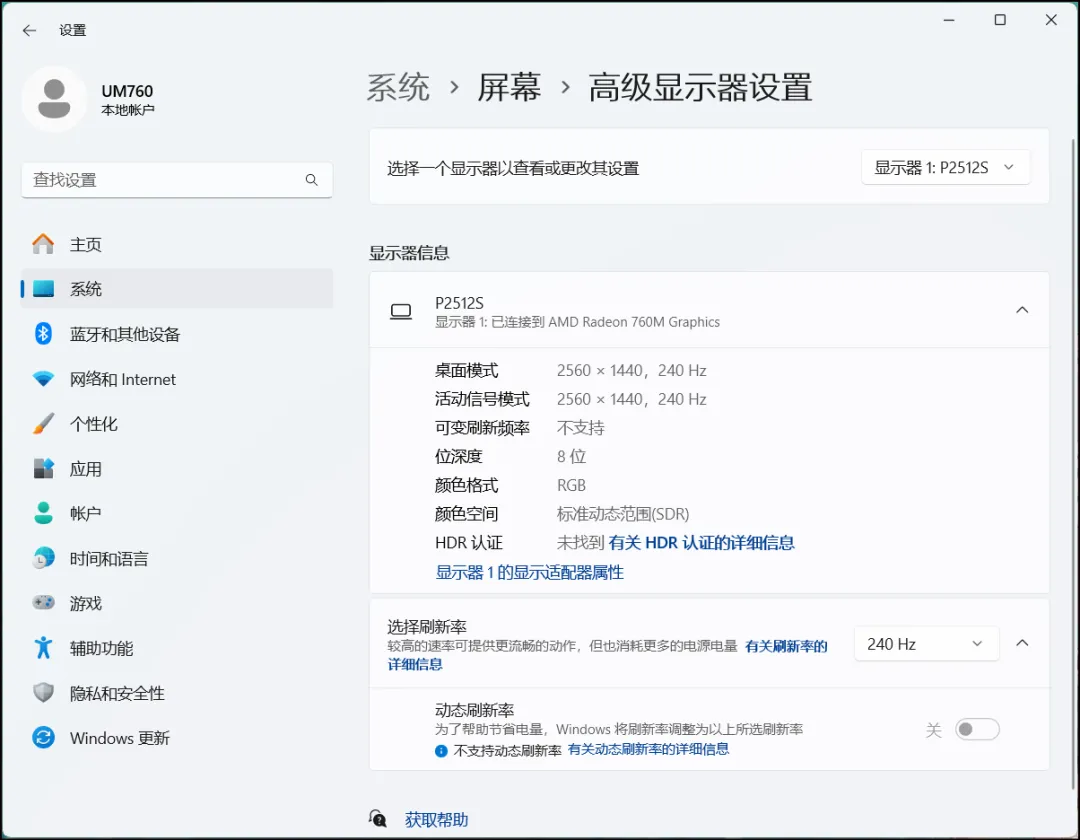Click the 游戏 controller icon
Viewport: 1080px width, 840px height.
pyautogui.click(x=43, y=603)
